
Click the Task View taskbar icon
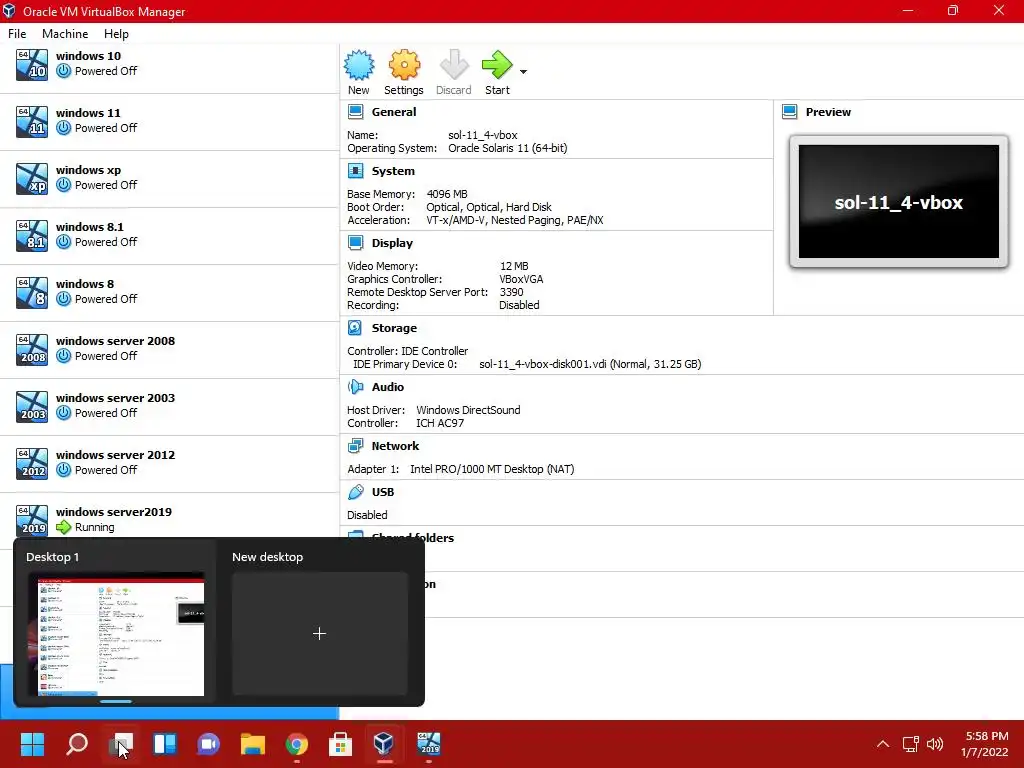coord(121,744)
